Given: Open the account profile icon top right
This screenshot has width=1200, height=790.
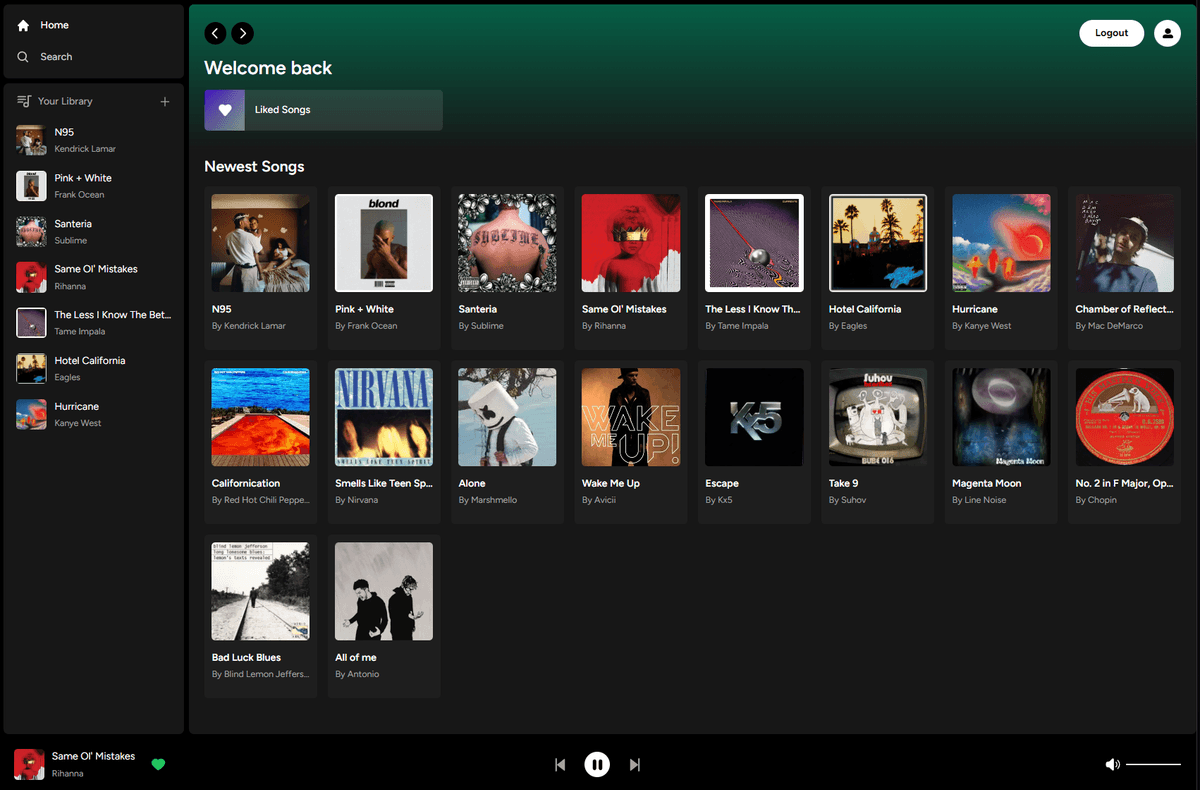Looking at the screenshot, I should (1167, 33).
